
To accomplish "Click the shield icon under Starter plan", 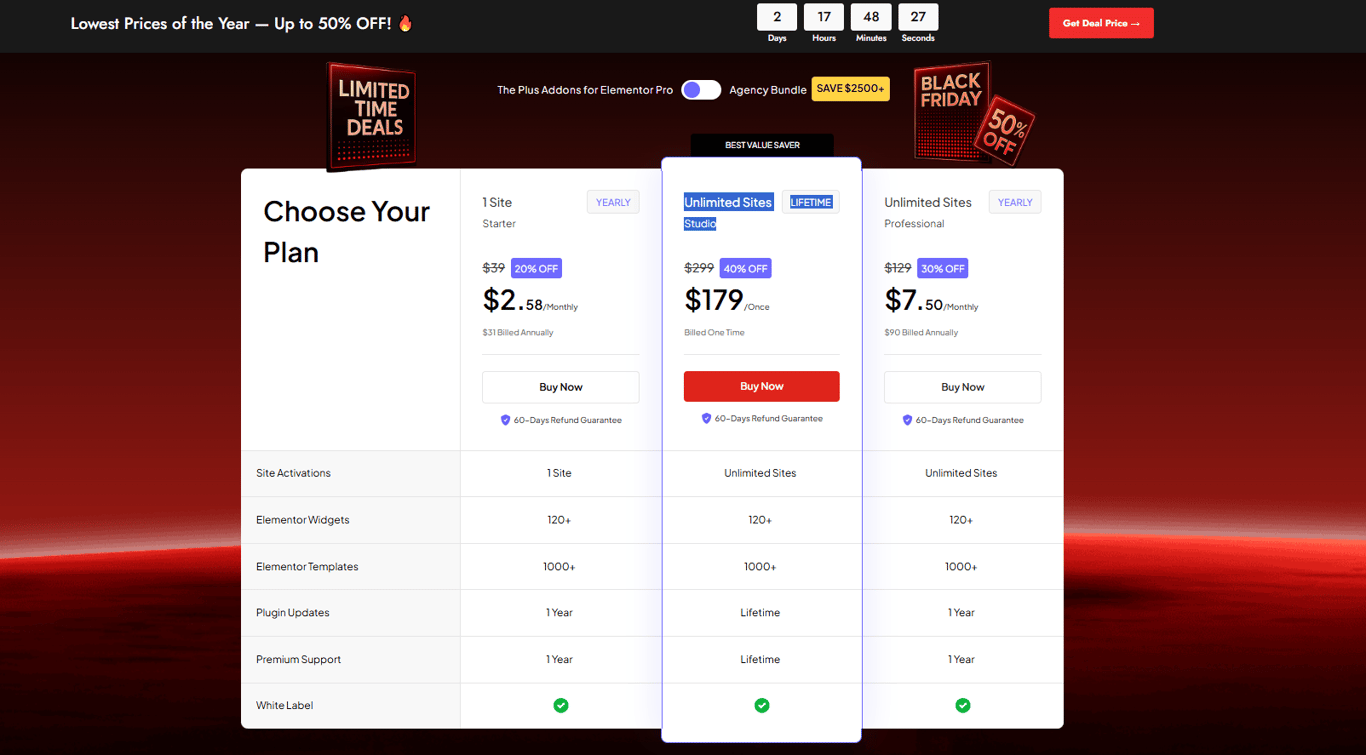I will [505, 420].
